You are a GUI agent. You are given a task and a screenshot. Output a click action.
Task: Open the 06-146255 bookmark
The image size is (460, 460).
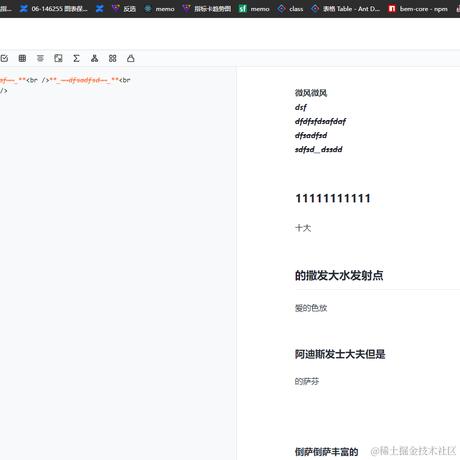tap(54, 9)
